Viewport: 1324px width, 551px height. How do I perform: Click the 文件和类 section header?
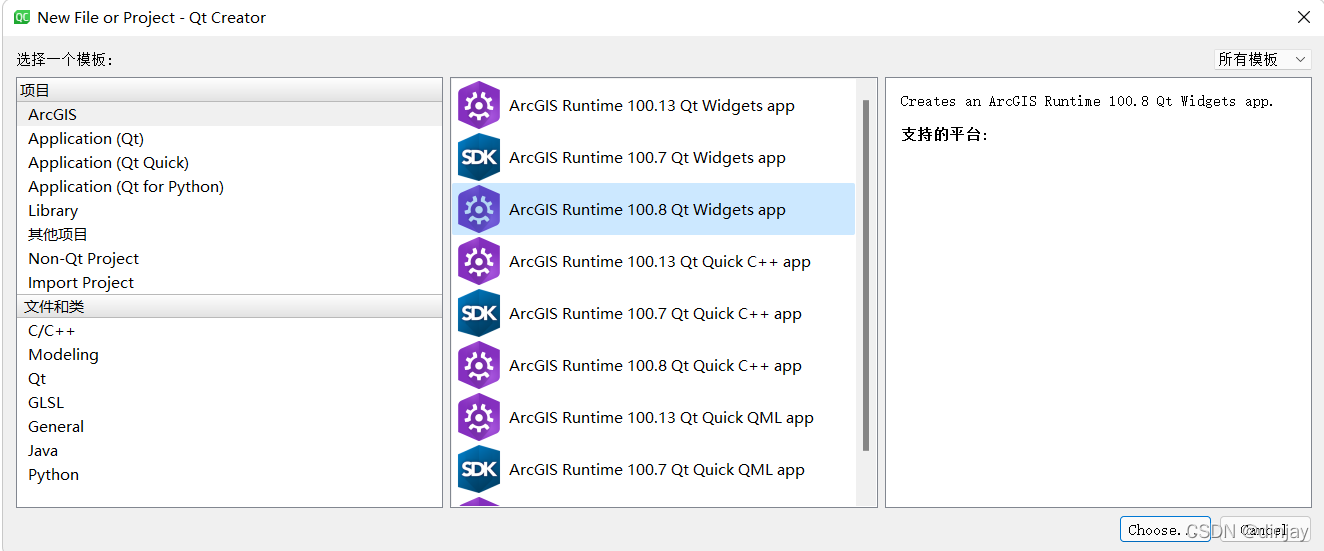tap(229, 306)
